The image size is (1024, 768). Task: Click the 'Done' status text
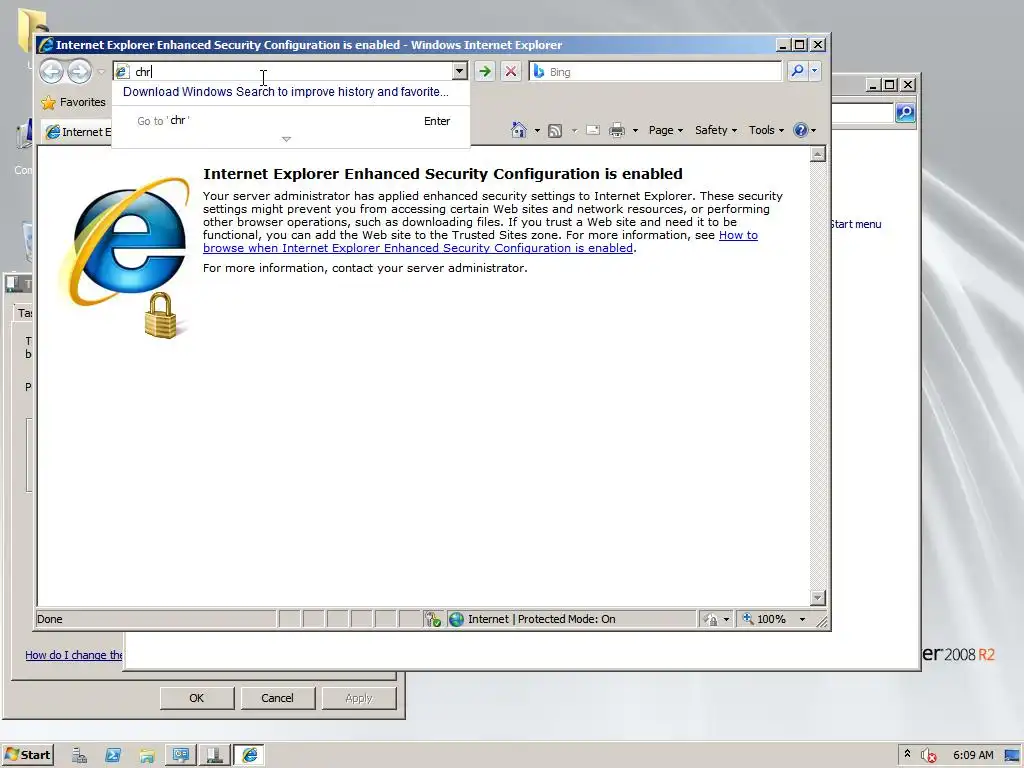click(50, 619)
